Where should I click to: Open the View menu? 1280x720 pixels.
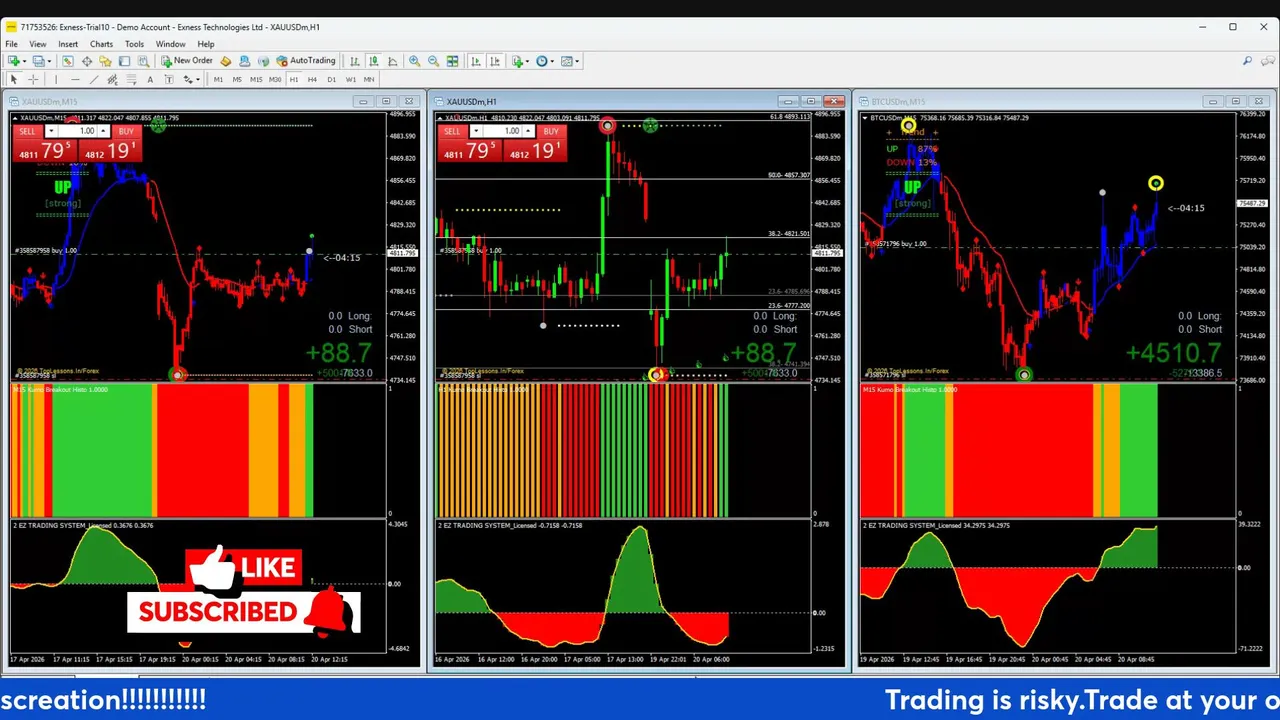point(37,44)
